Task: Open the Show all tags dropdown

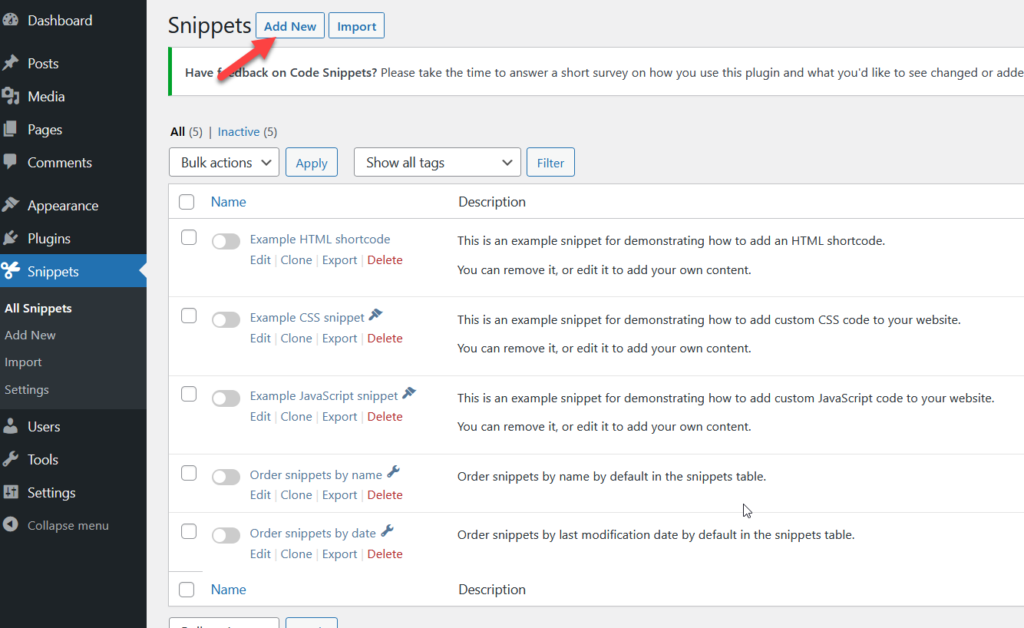Action: click(x=437, y=163)
